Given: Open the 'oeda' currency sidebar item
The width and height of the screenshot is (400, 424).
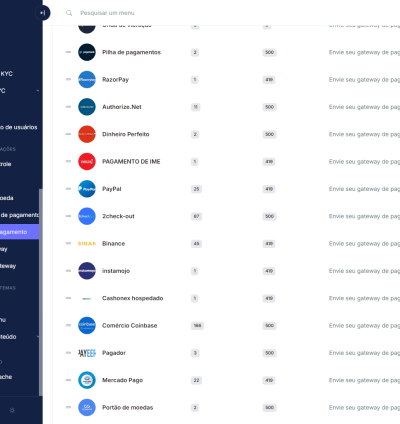Looking at the screenshot, I should (7, 198).
